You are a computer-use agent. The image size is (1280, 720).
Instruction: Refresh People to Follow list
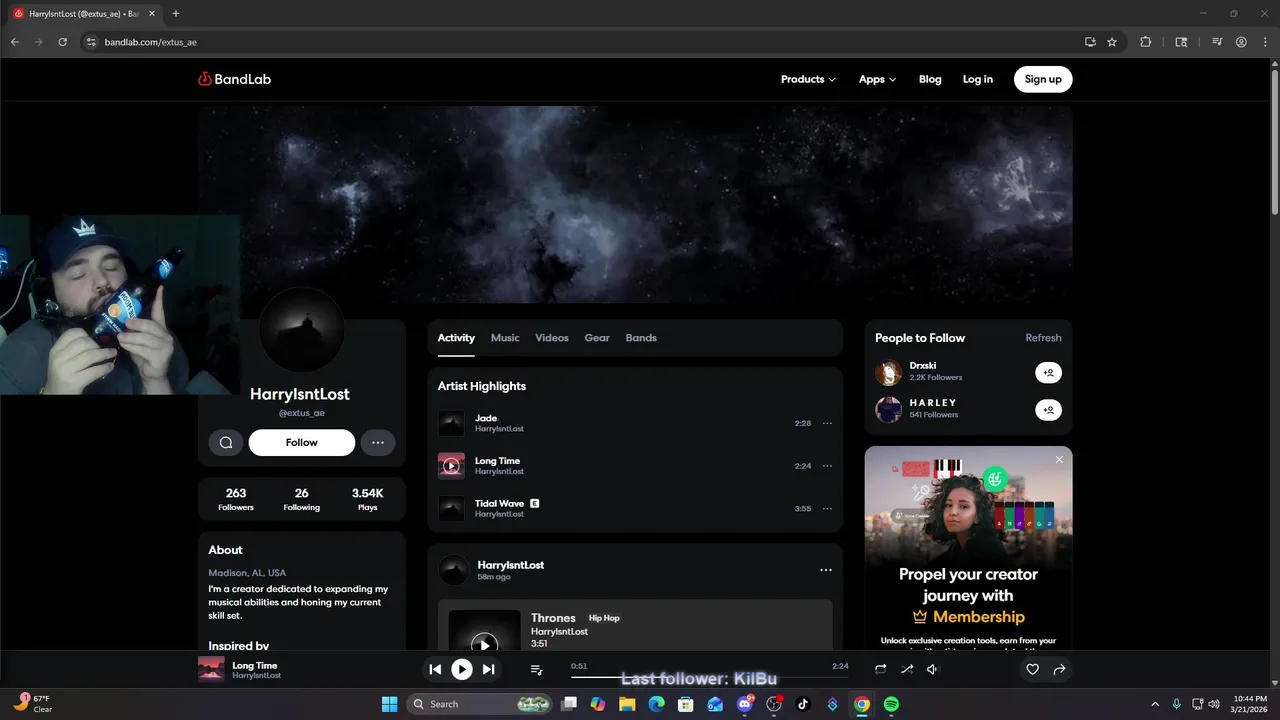coord(1043,338)
